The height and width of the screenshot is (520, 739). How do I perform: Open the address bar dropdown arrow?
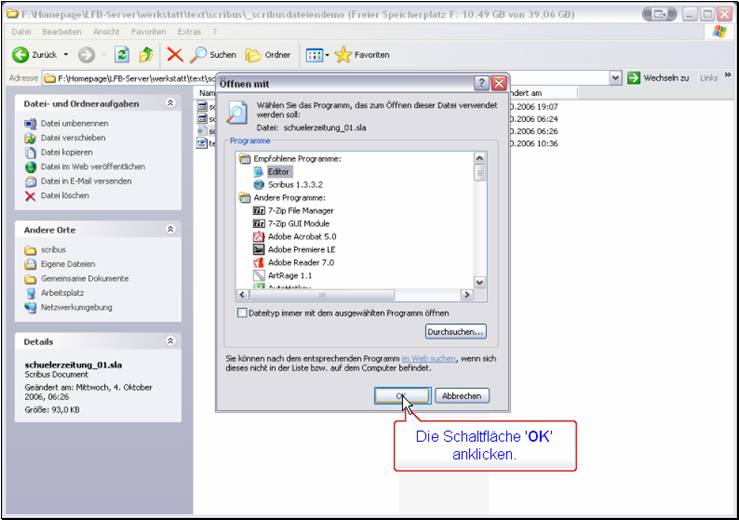click(616, 78)
